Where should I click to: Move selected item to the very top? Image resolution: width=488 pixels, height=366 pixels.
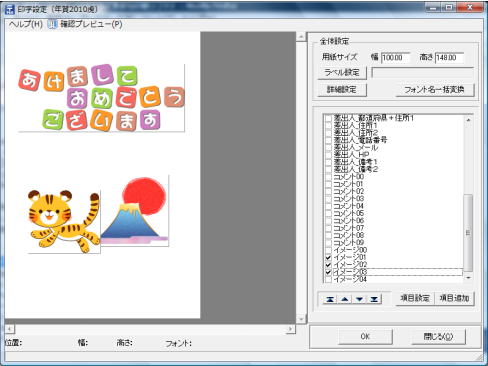(330, 299)
